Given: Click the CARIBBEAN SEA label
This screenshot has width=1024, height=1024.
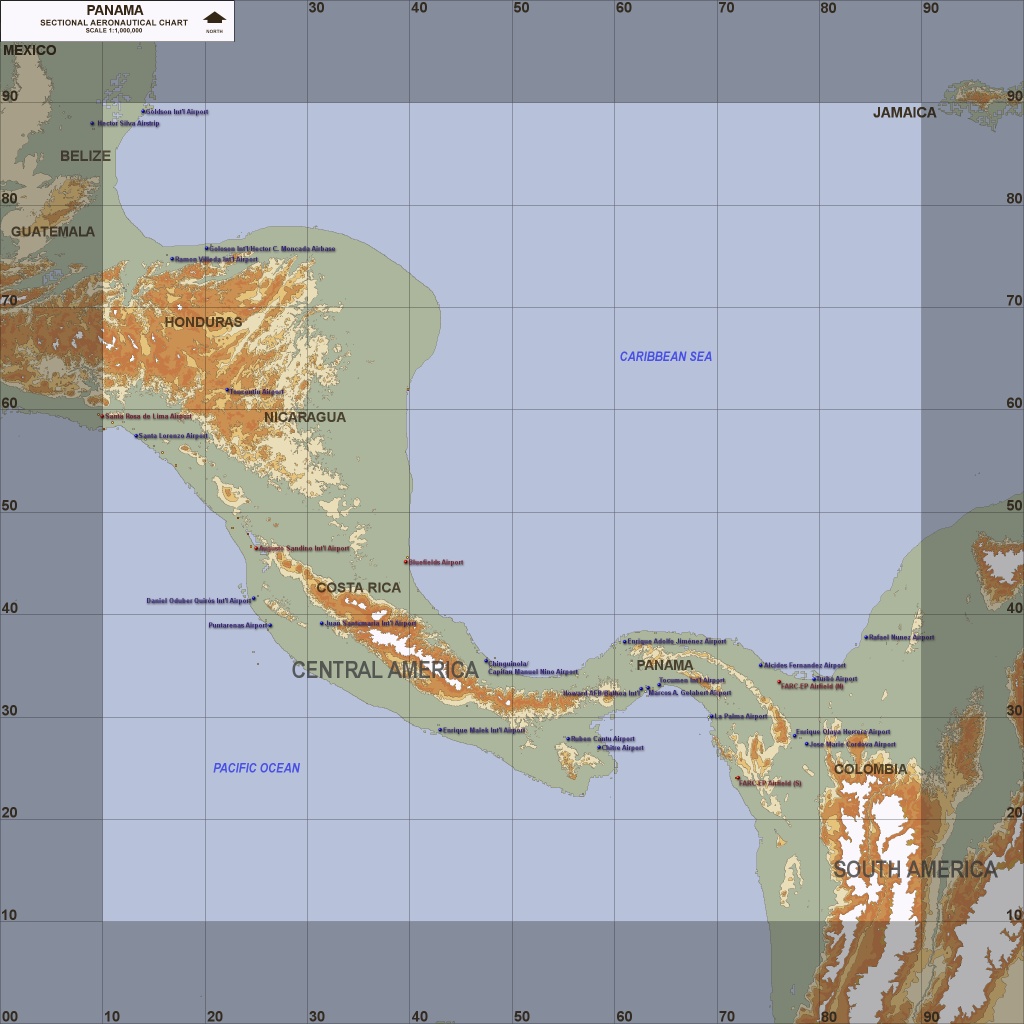Looking at the screenshot, I should [665, 357].
